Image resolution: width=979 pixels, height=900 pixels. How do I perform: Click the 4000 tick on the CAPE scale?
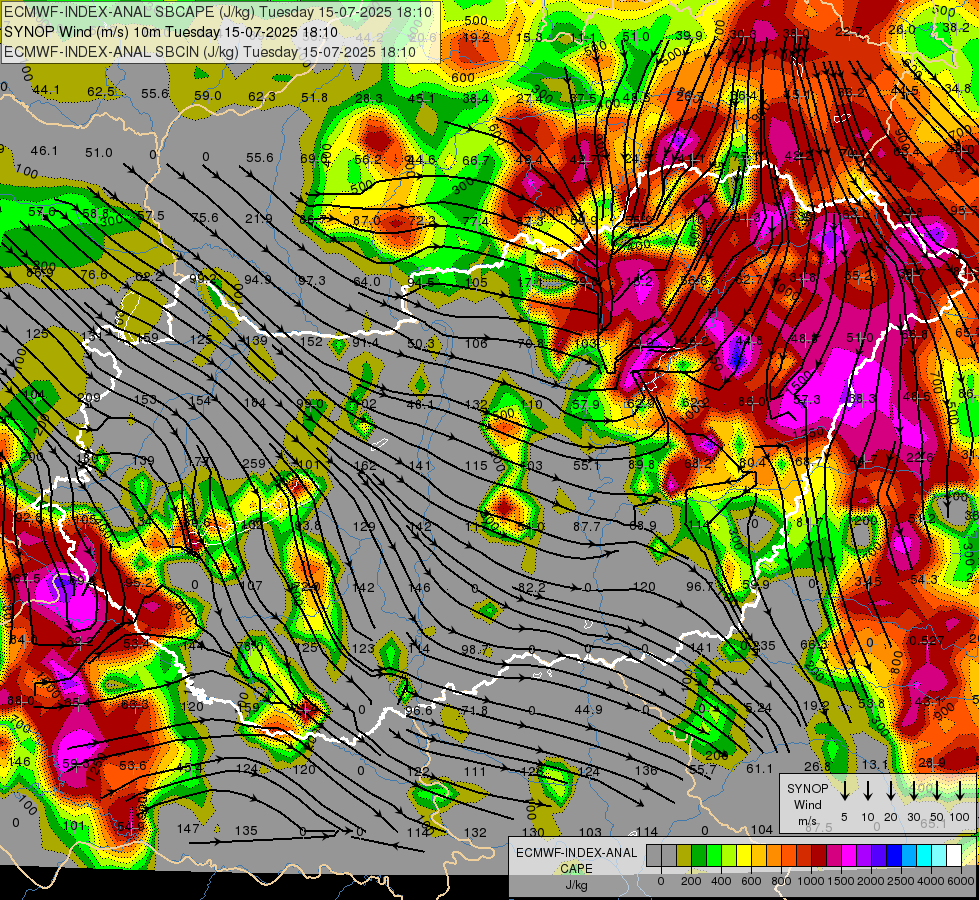[x=932, y=881]
